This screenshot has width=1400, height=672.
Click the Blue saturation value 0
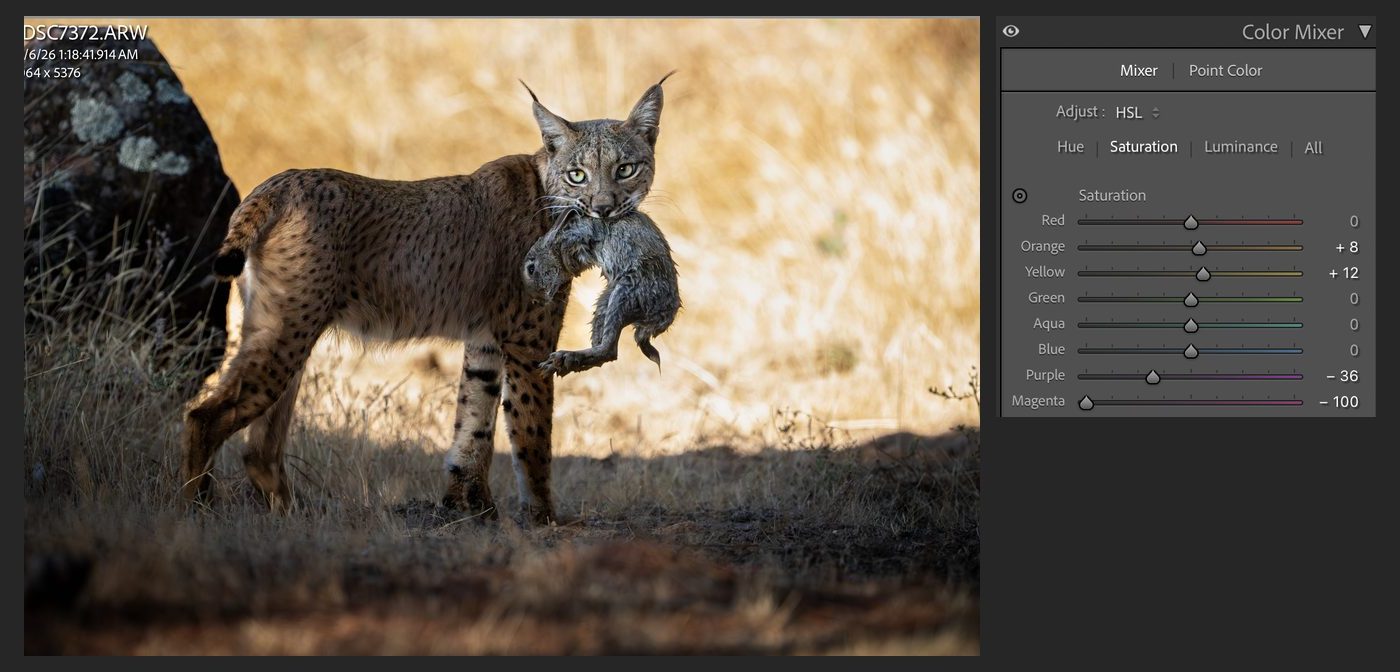(1354, 350)
